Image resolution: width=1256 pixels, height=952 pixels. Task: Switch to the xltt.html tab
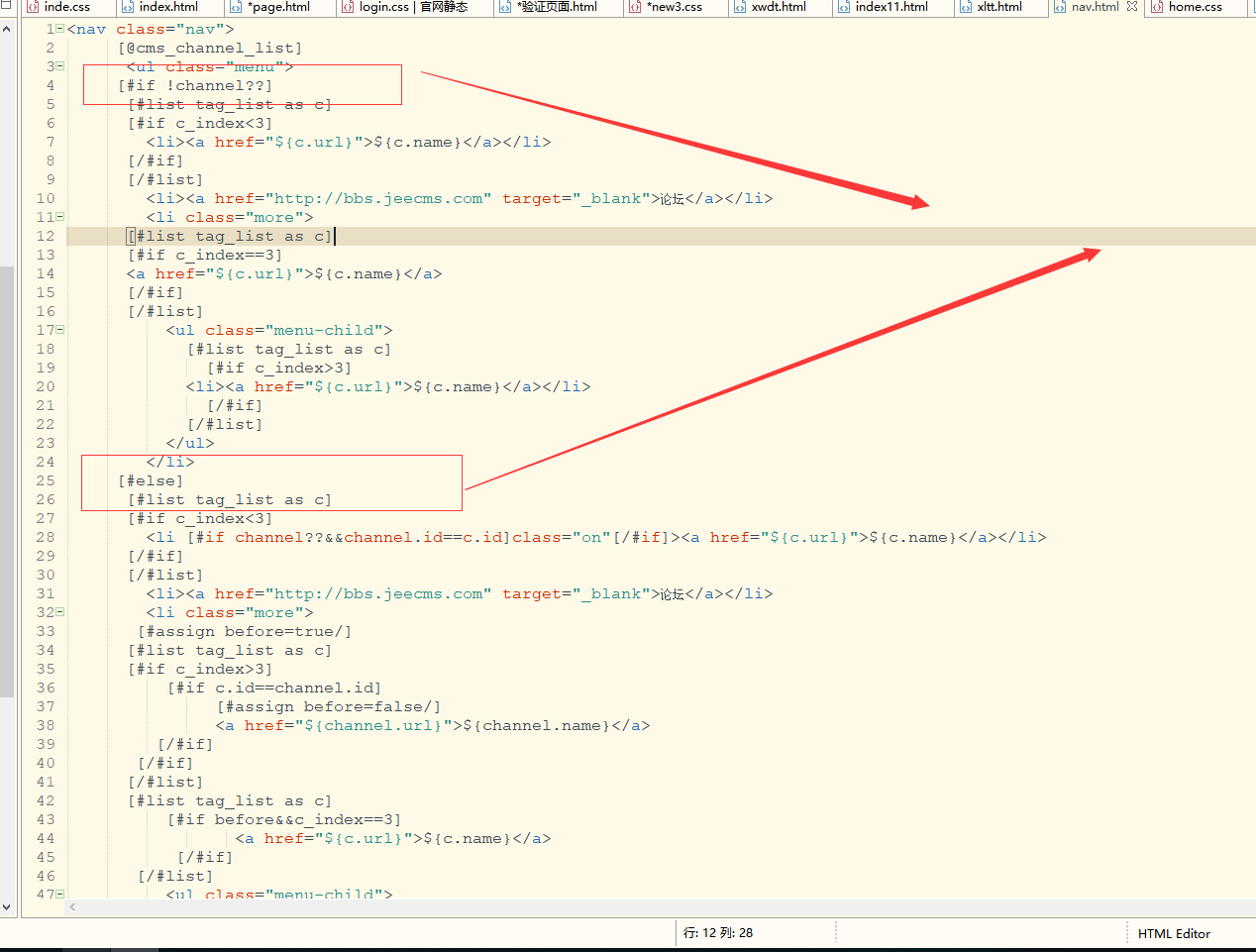point(999,7)
